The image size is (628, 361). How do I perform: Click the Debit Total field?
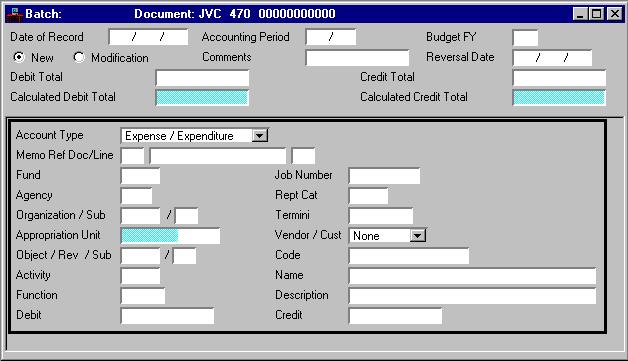pos(202,78)
